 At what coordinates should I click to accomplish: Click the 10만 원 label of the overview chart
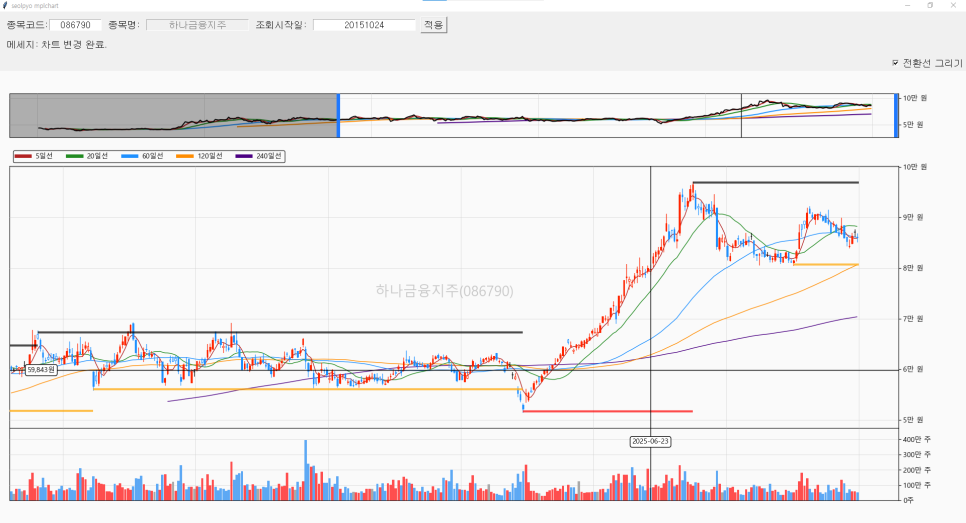tap(914, 98)
